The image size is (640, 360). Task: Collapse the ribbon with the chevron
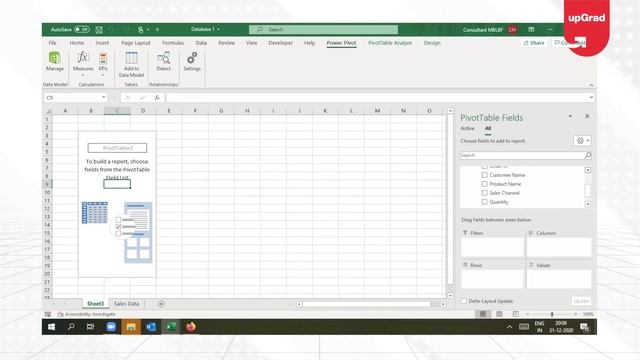591,85
